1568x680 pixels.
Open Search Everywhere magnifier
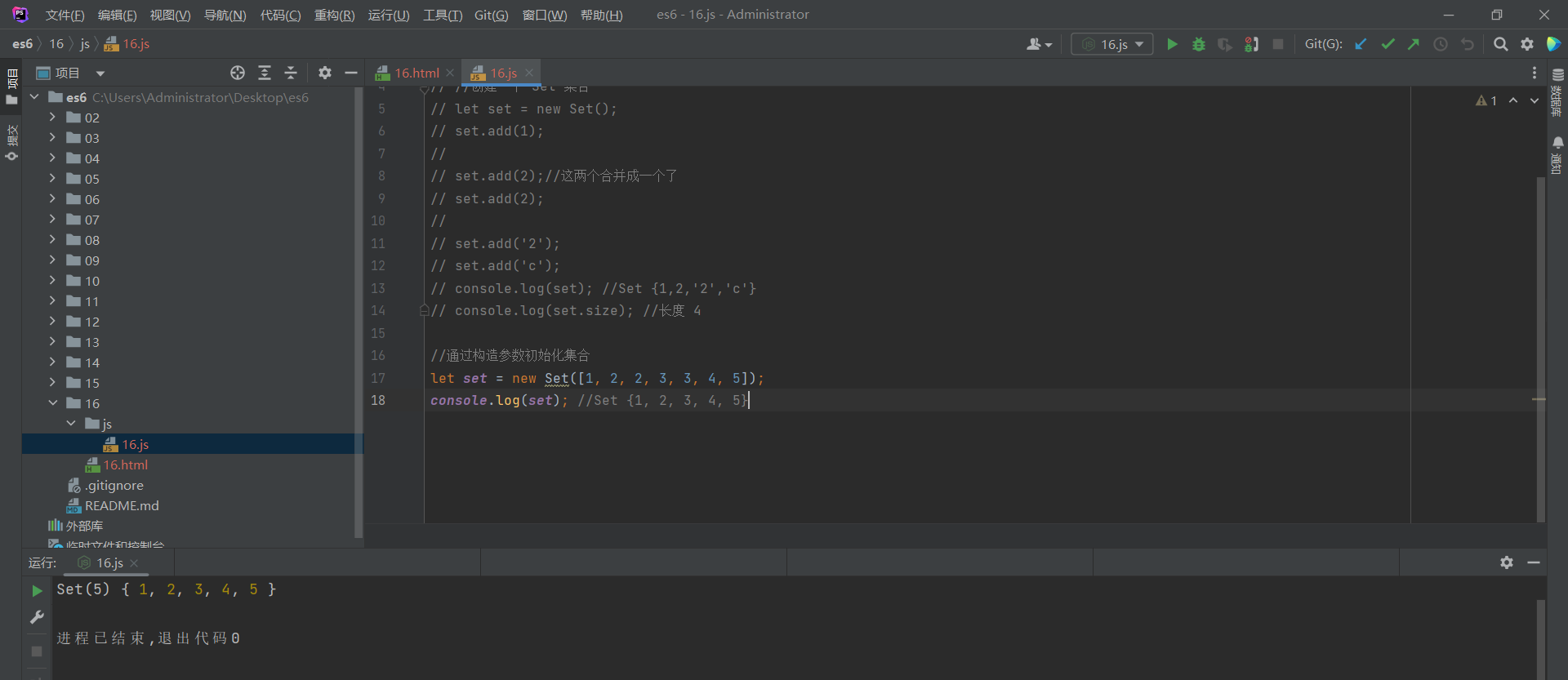click(x=1500, y=44)
